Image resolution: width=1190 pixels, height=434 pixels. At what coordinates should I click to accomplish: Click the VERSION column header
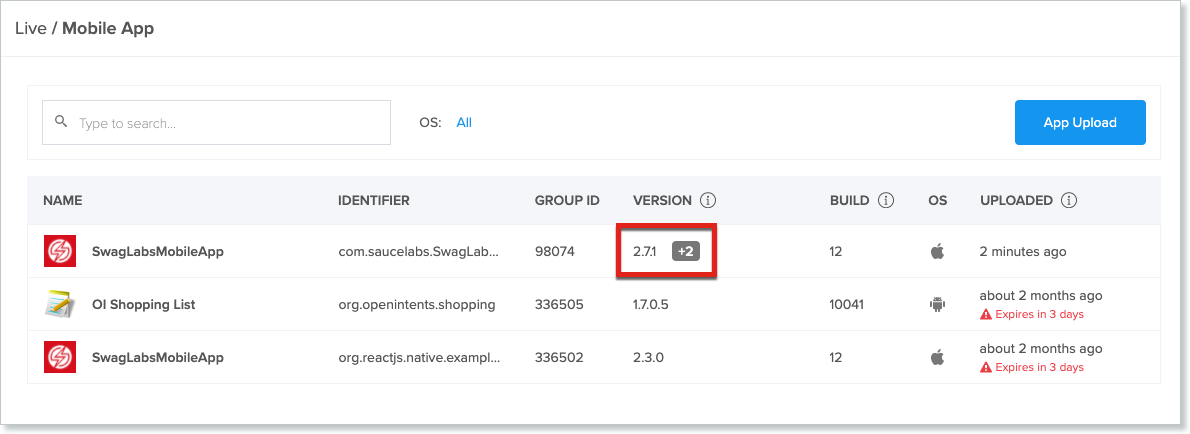[x=662, y=200]
